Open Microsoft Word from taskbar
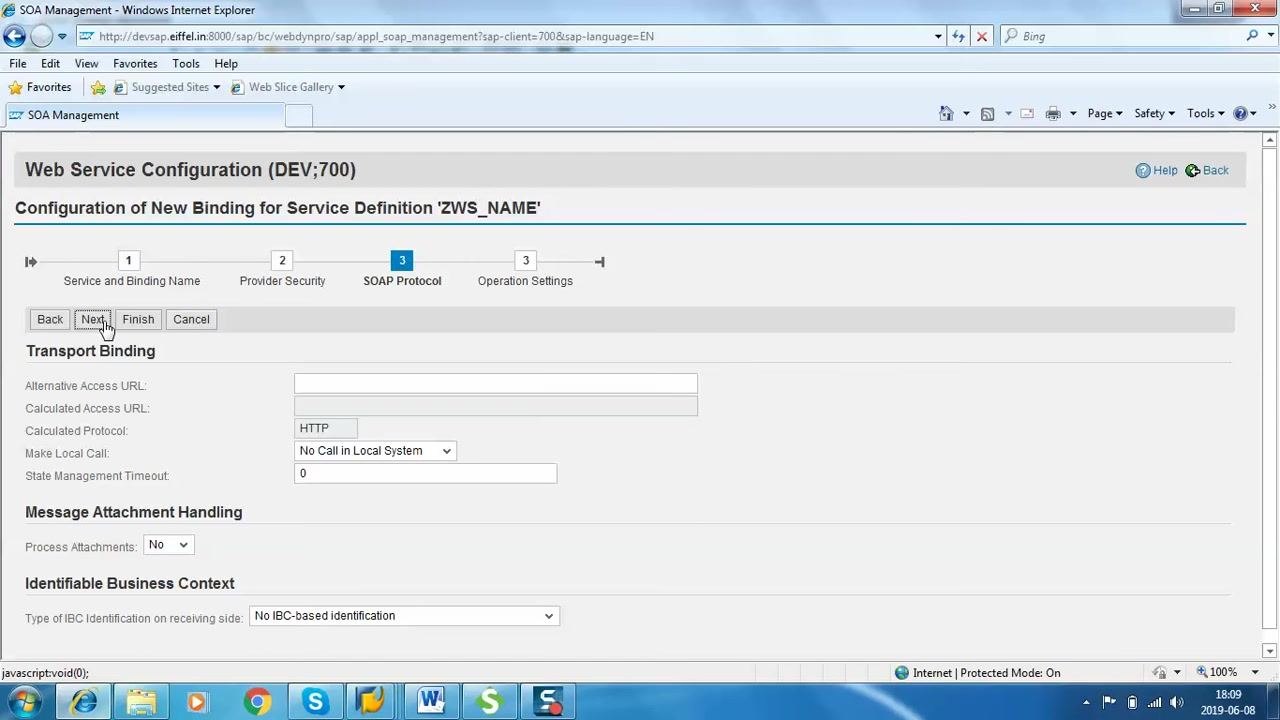Viewport: 1280px width, 720px height. click(x=431, y=702)
